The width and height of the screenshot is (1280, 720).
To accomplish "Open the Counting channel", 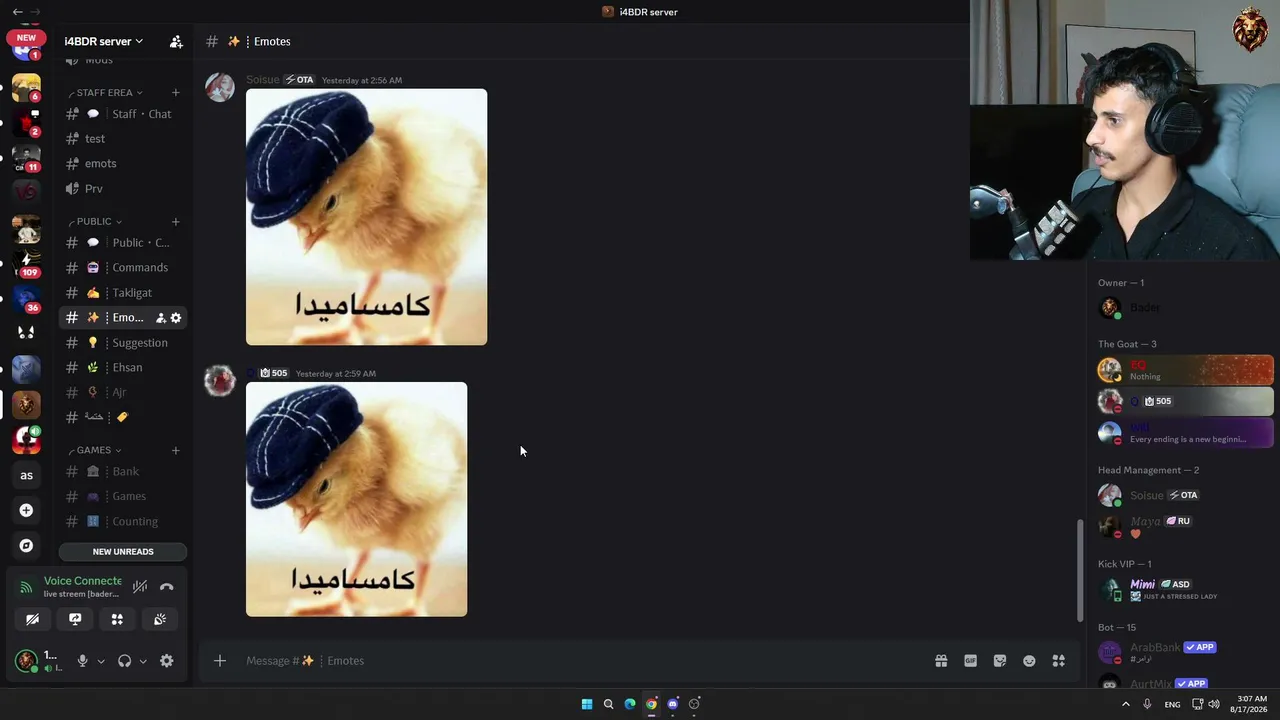I will coord(123,522).
